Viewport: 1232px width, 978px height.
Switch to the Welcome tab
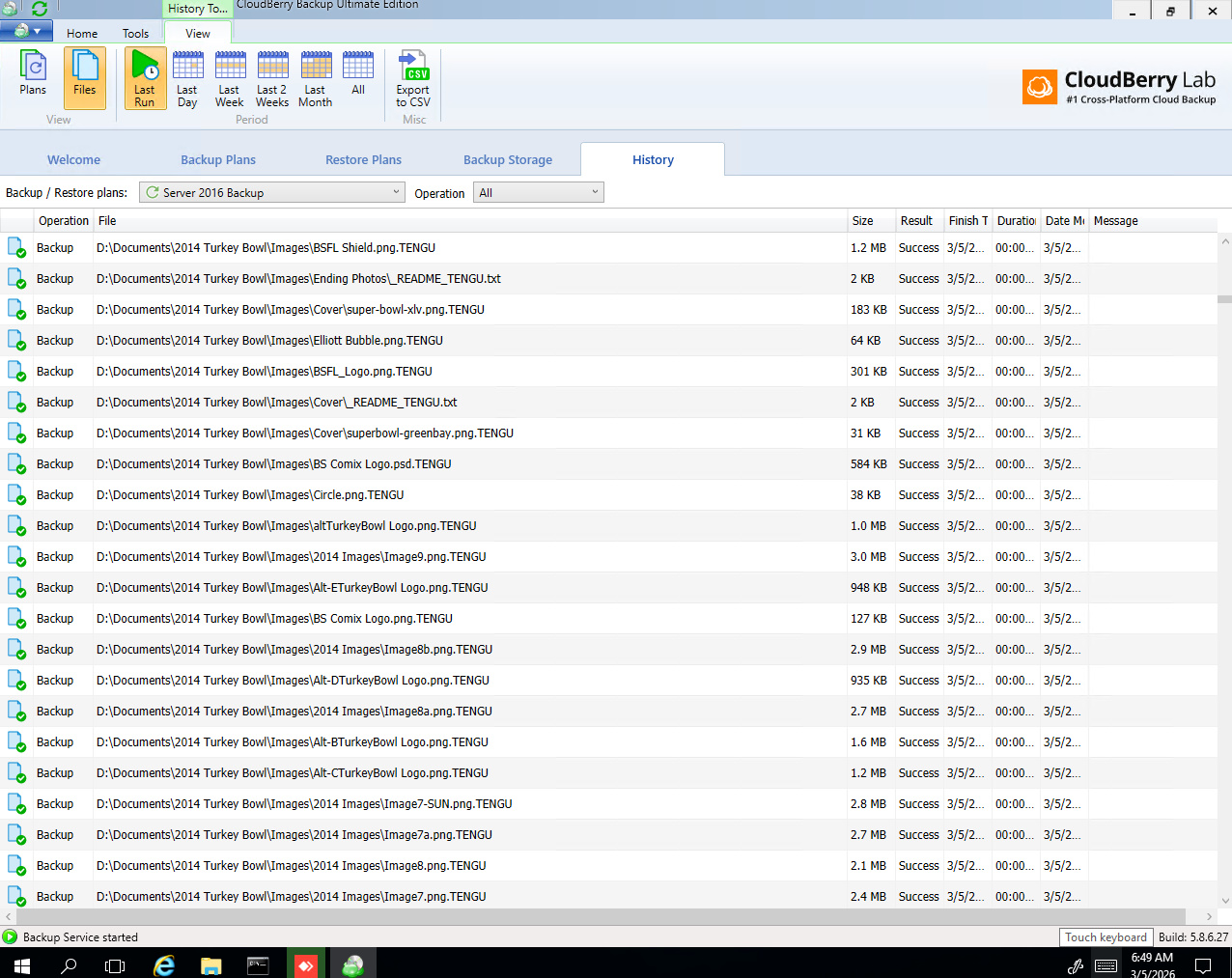[74, 160]
